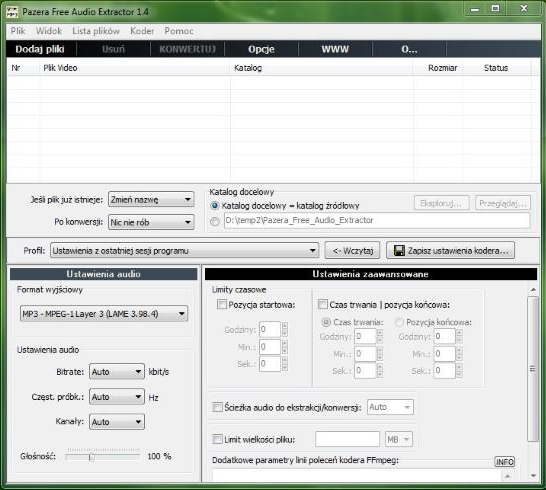Click Czas trwania Sek. spinner arrows
The image size is (546, 490).
click(x=380, y=371)
